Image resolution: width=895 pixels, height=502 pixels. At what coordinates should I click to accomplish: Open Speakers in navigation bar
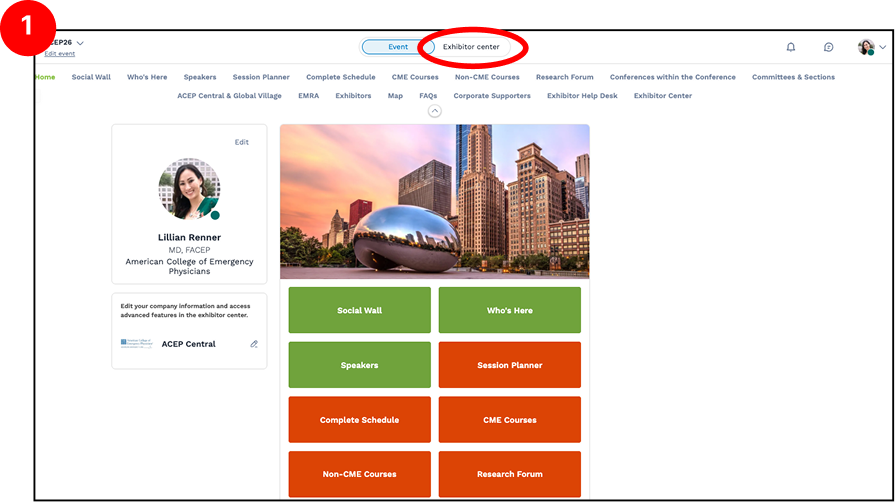click(200, 77)
